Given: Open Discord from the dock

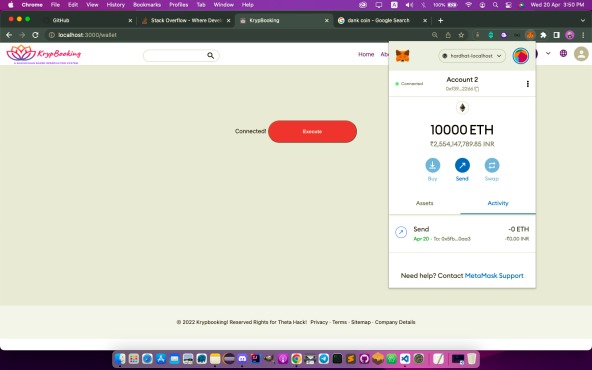Looking at the screenshot, I should pyautogui.click(x=242, y=358).
